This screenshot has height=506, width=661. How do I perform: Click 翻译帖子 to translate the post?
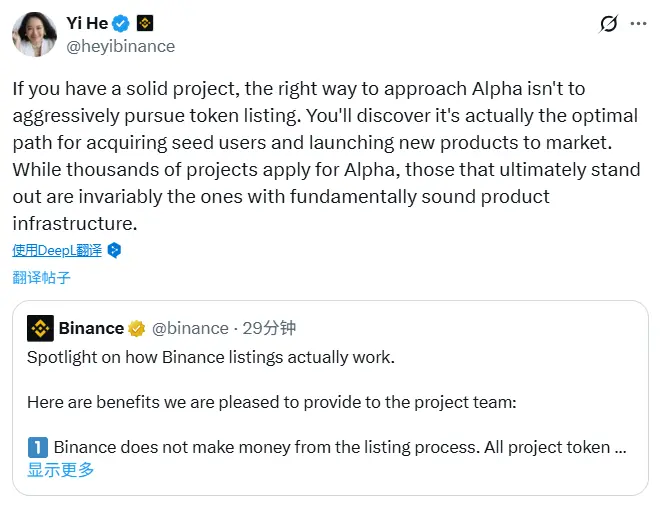pos(42,277)
